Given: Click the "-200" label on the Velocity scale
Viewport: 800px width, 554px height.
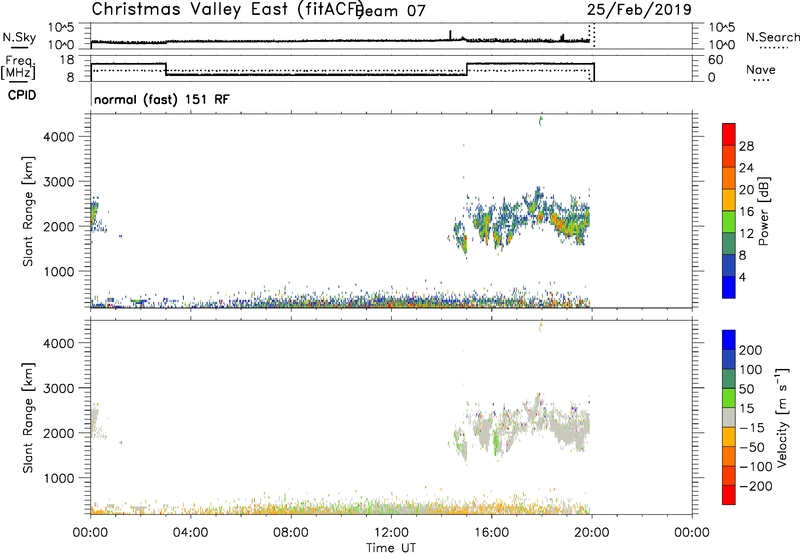Looking at the screenshot, I should [x=756, y=487].
